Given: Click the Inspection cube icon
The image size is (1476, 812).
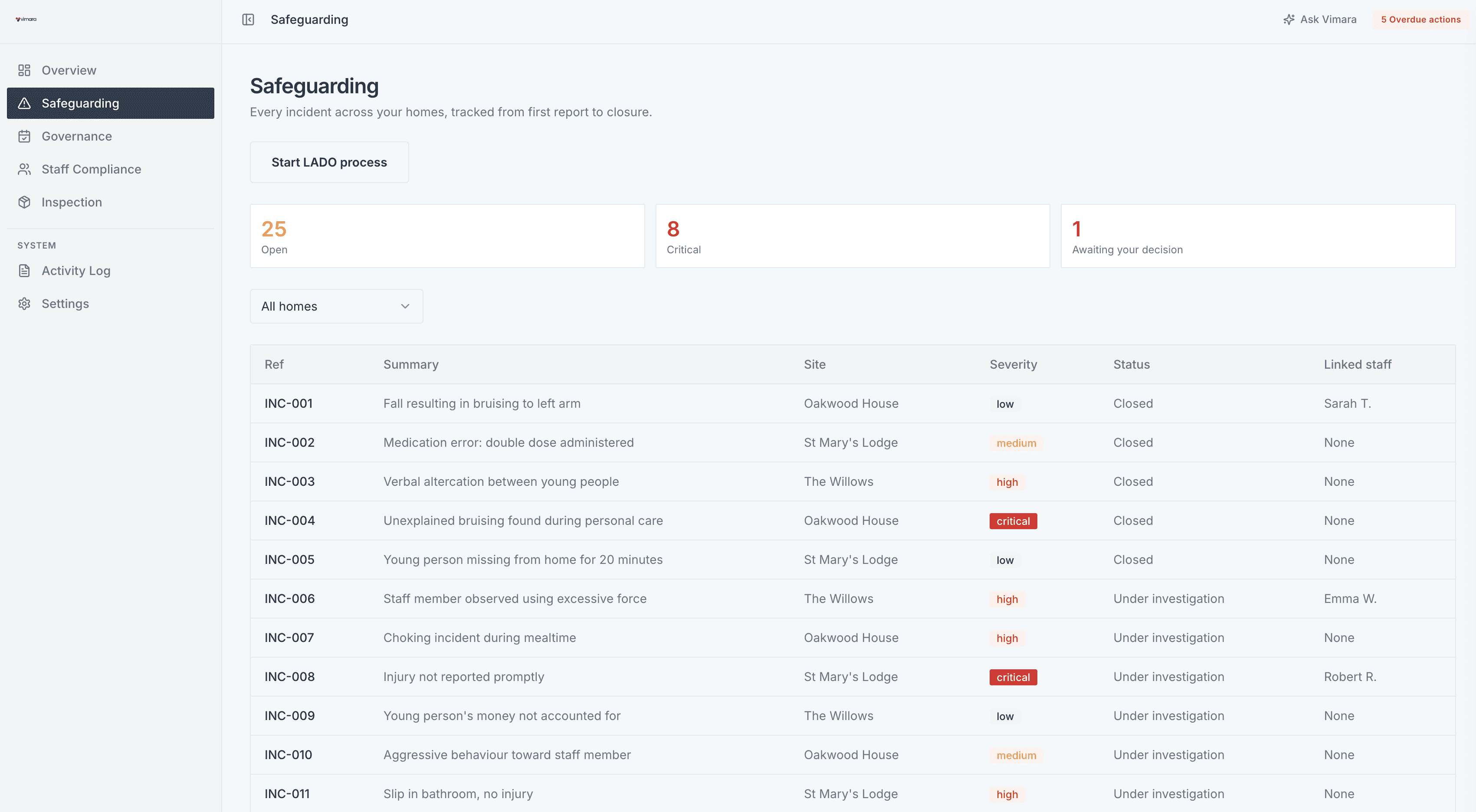Looking at the screenshot, I should tap(24, 202).
